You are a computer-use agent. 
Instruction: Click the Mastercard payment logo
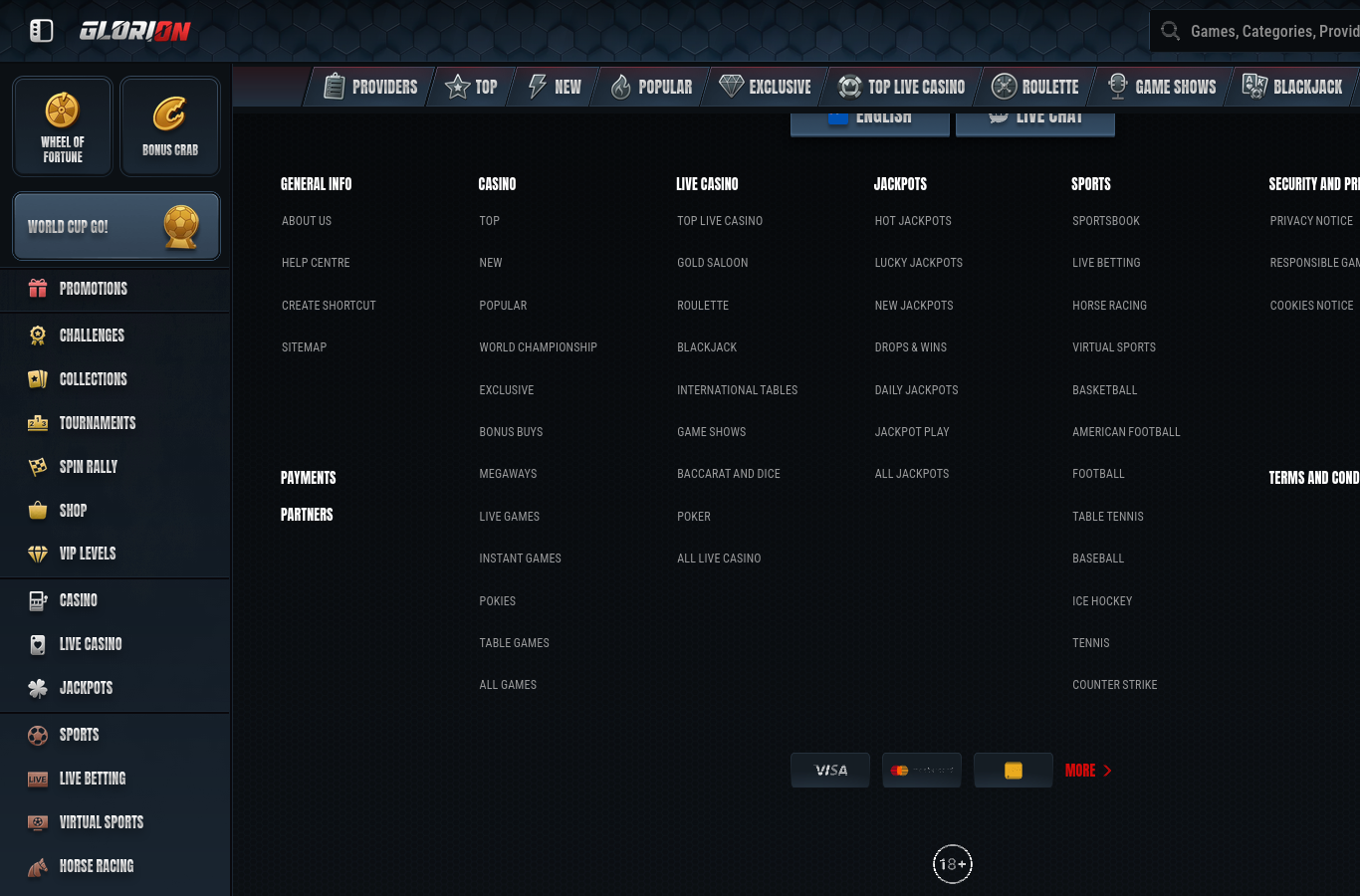[922, 771]
